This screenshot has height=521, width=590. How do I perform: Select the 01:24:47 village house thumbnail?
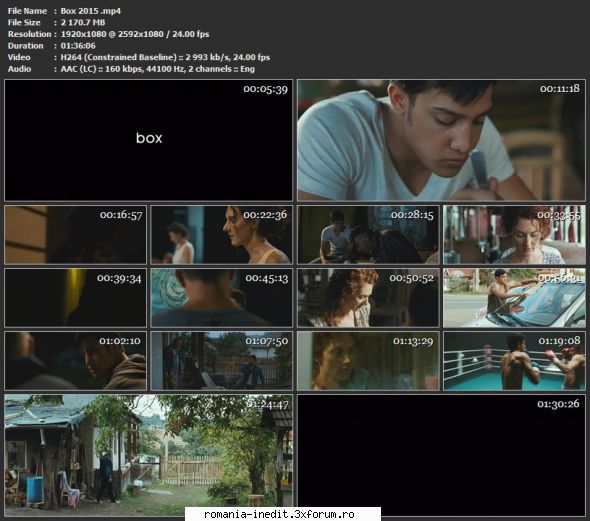(148, 455)
